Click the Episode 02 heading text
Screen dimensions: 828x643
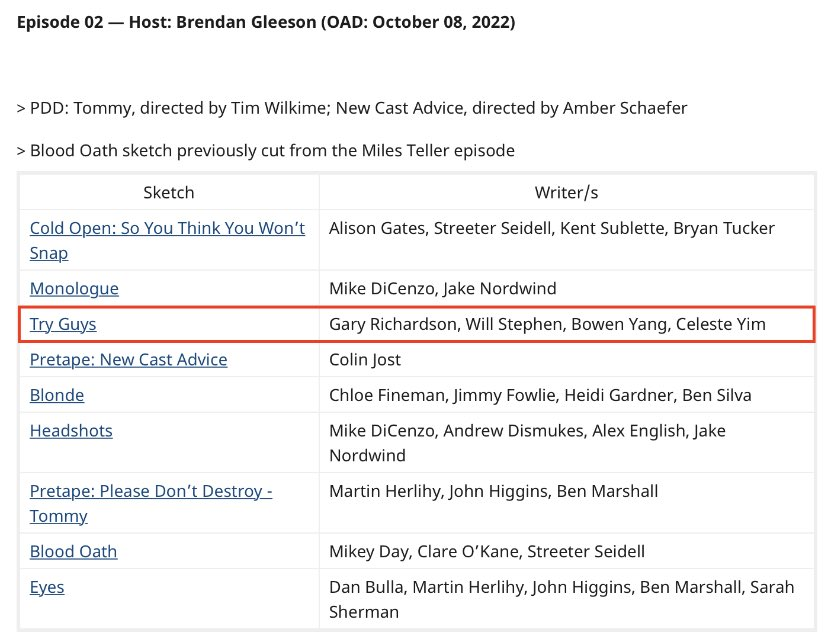266,22
